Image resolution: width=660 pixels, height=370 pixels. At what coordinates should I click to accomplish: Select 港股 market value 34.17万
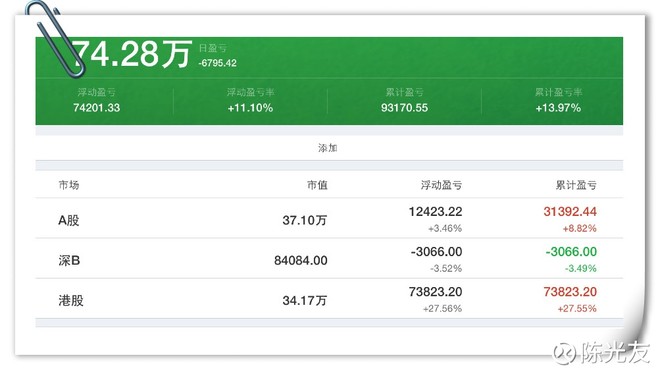(305, 301)
